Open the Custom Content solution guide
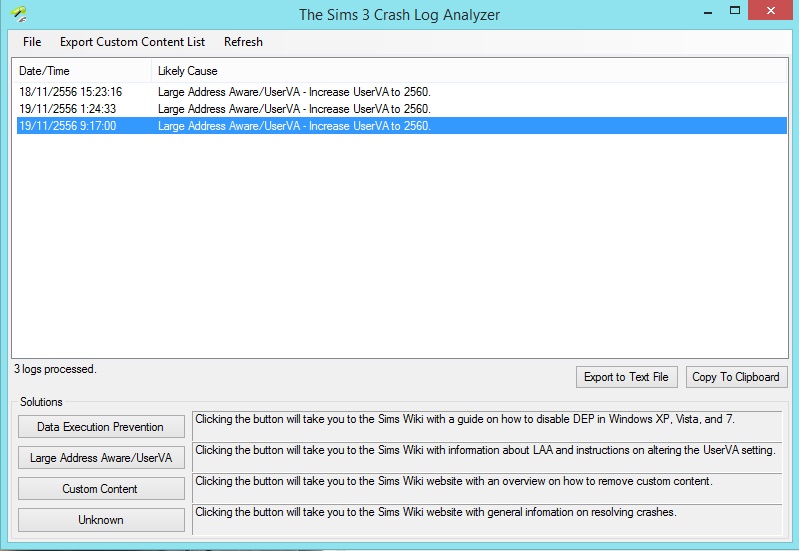This screenshot has height=551, width=799. [x=101, y=489]
